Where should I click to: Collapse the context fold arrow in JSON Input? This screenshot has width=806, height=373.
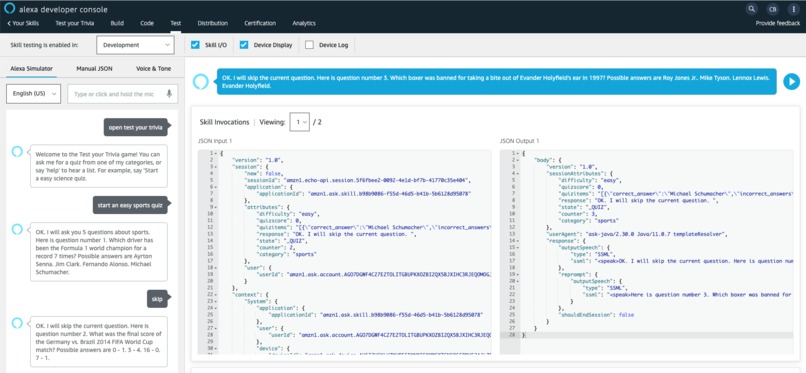click(x=216, y=294)
